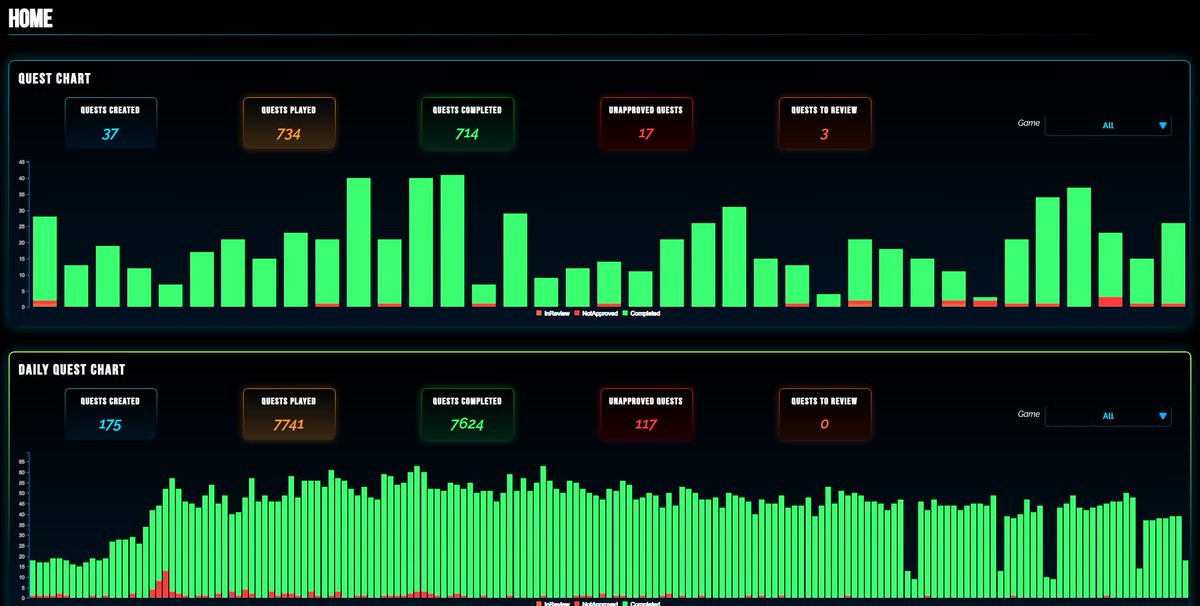Click the tallest bar in Quest Chart
1200x606 pixels.
pos(452,241)
